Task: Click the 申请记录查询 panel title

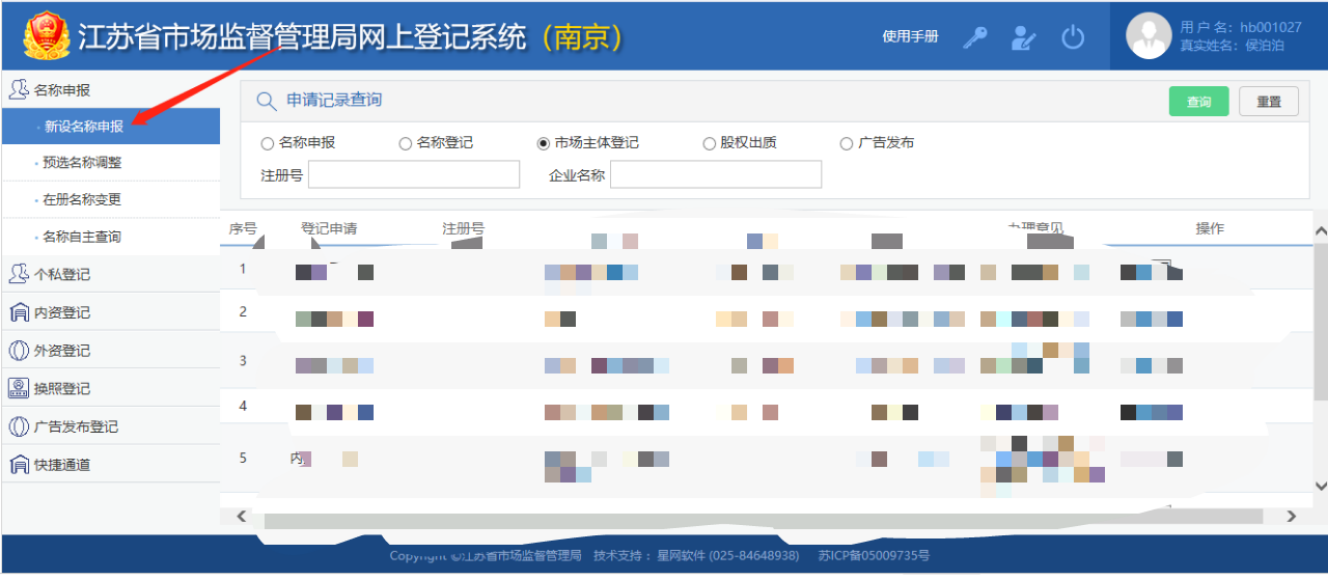Action: point(334,100)
